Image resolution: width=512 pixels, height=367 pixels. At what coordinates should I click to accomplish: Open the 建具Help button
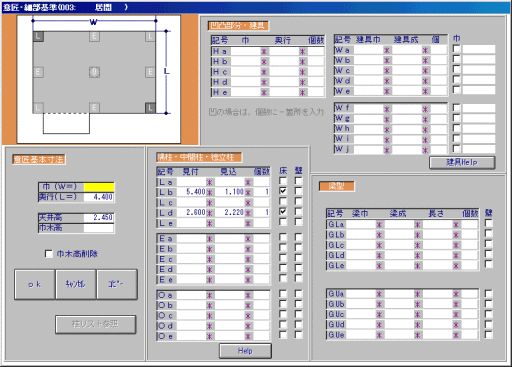pyautogui.click(x=462, y=162)
